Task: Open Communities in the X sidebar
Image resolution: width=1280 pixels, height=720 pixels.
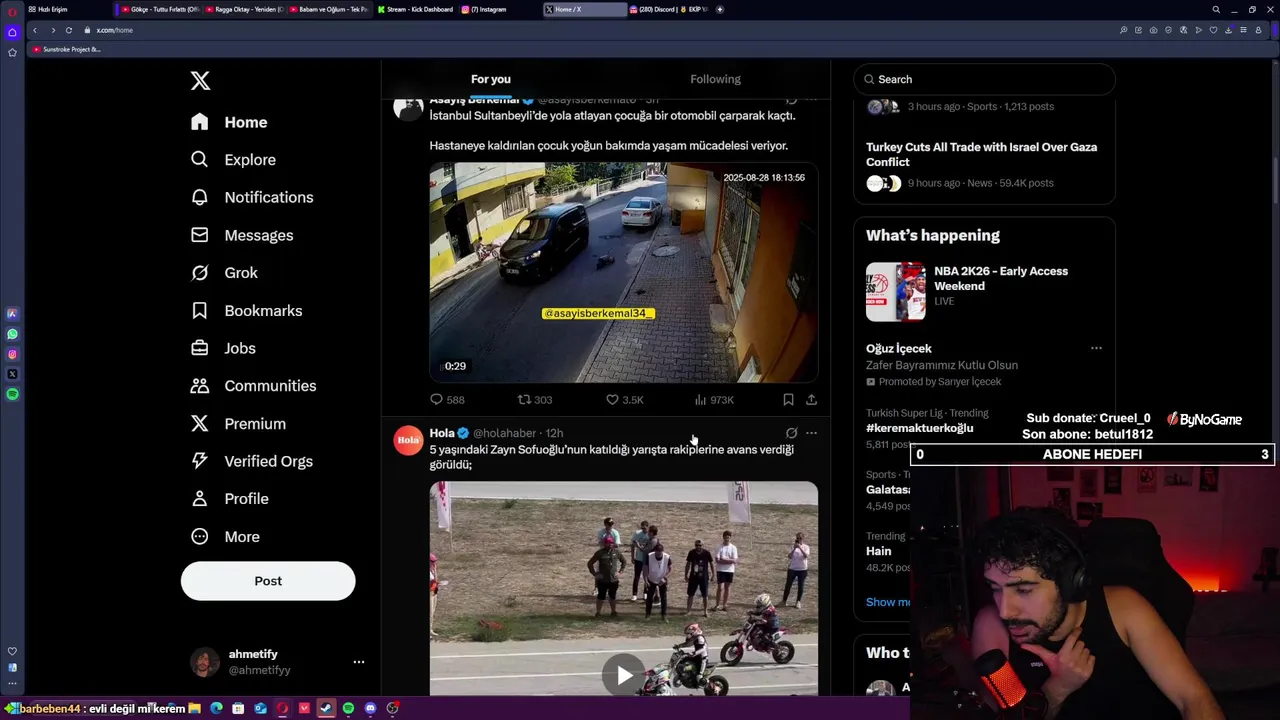Action: (x=253, y=386)
